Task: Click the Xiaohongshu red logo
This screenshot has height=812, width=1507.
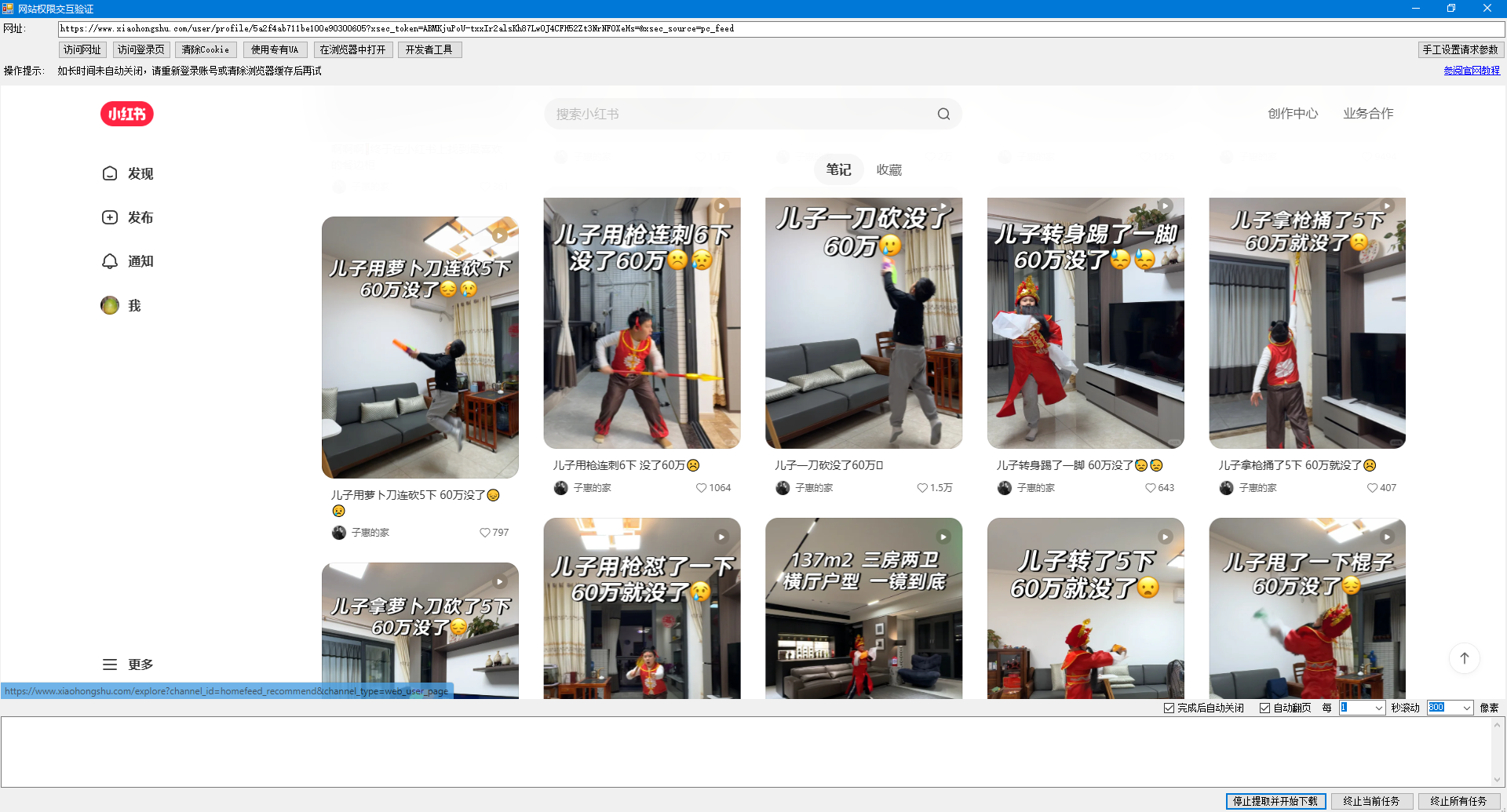Action: point(126,114)
